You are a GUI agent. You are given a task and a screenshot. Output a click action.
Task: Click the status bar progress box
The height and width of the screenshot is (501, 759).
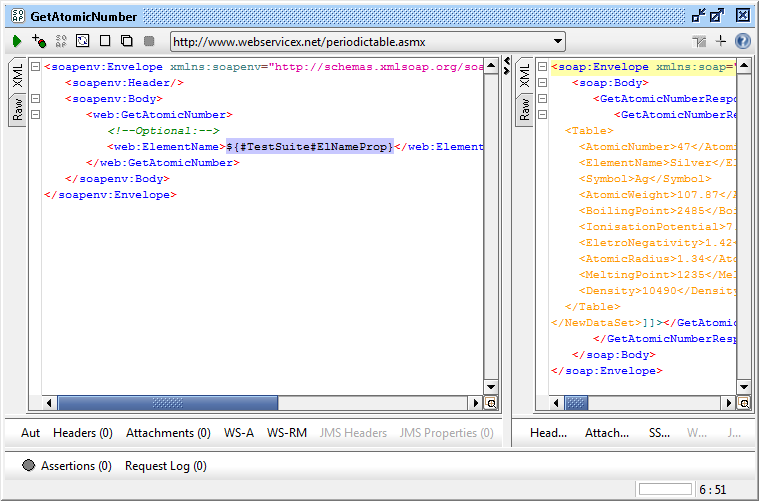[x=665, y=489]
